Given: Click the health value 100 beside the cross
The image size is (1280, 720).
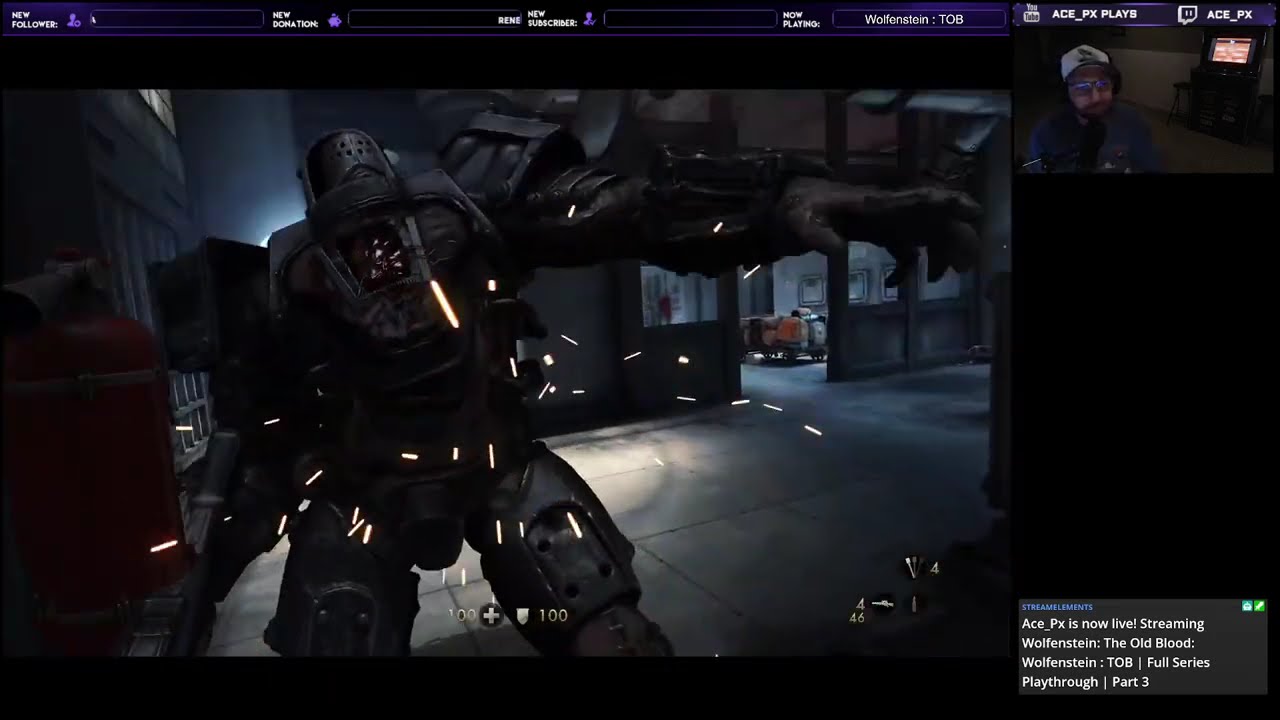Looking at the screenshot, I should point(462,616).
